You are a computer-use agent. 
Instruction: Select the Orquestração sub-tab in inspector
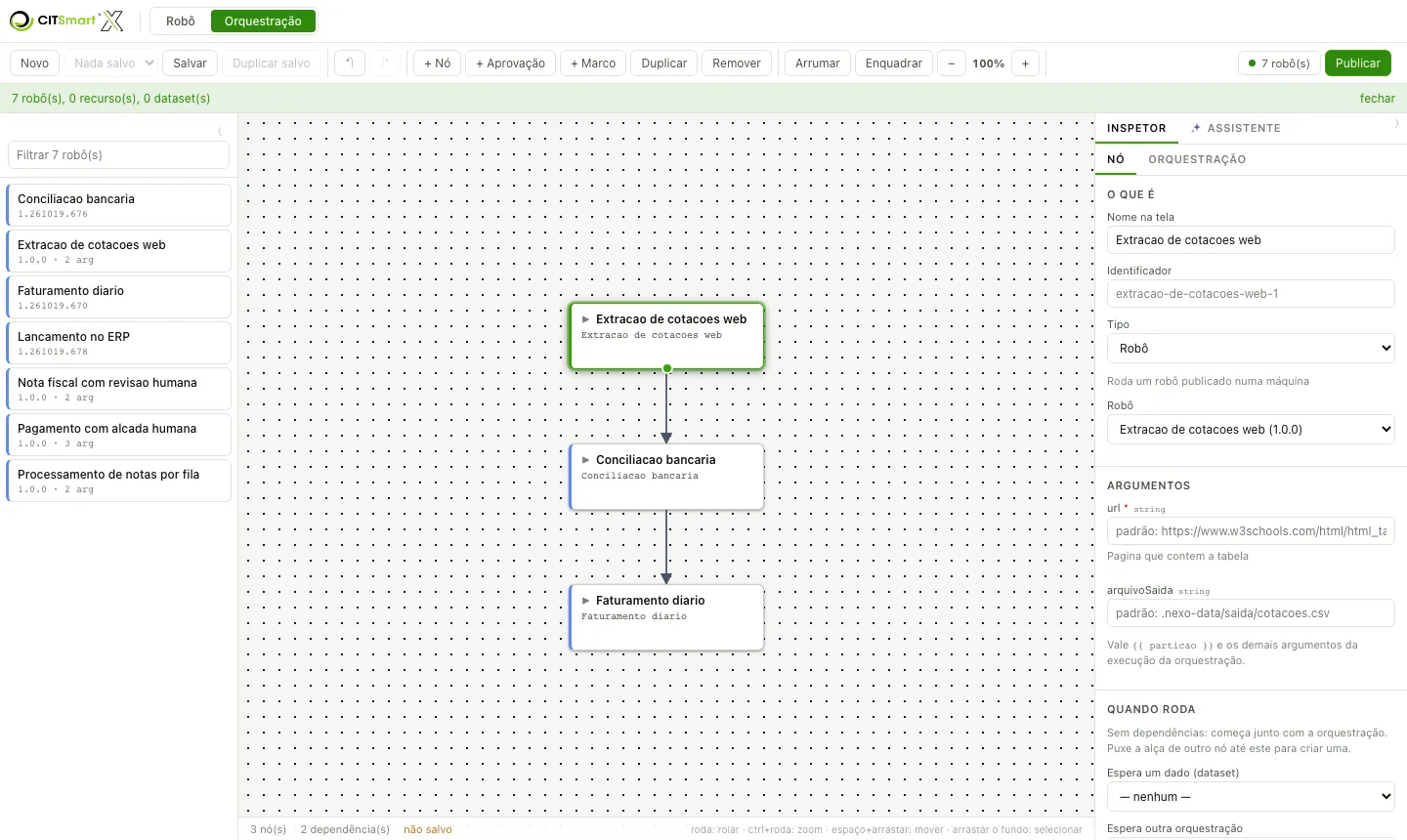pos(1197,159)
